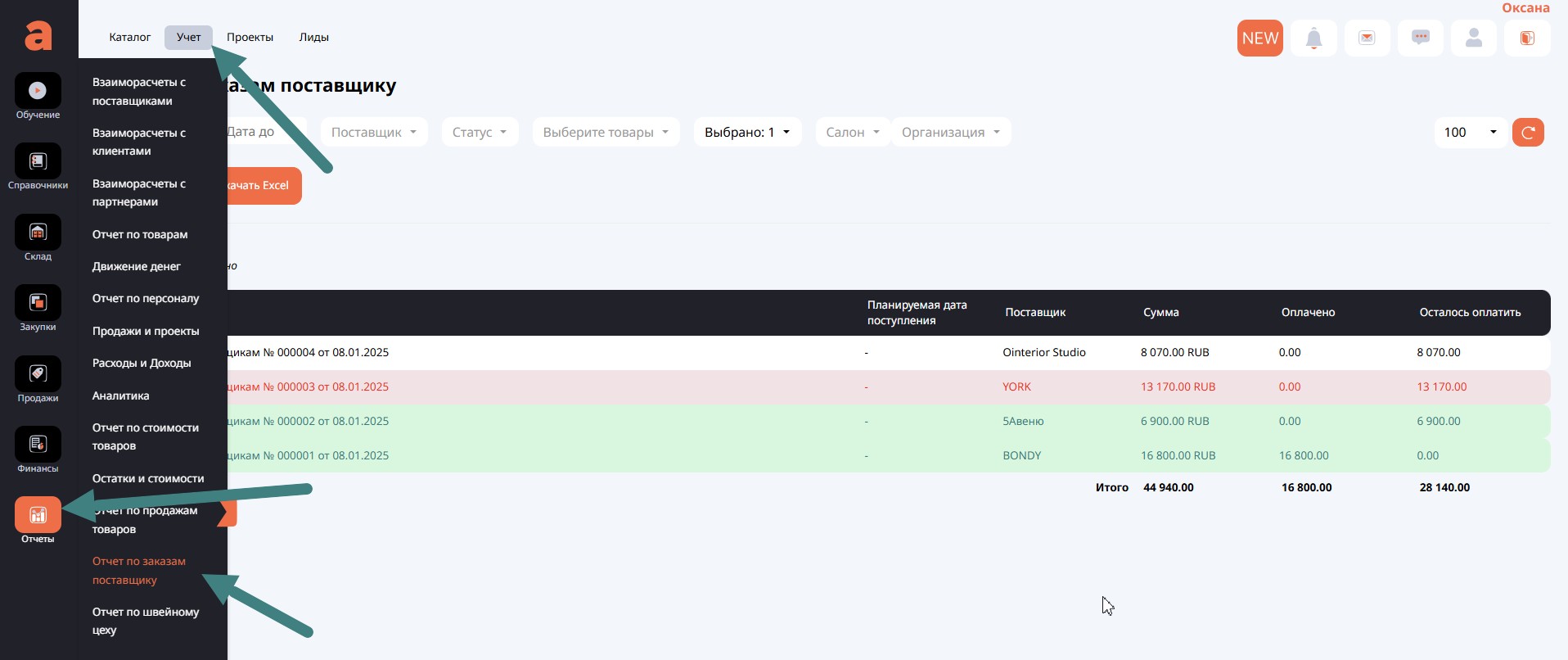1568x660 pixels.
Task: Click the notifications bell icon
Action: 1313,38
